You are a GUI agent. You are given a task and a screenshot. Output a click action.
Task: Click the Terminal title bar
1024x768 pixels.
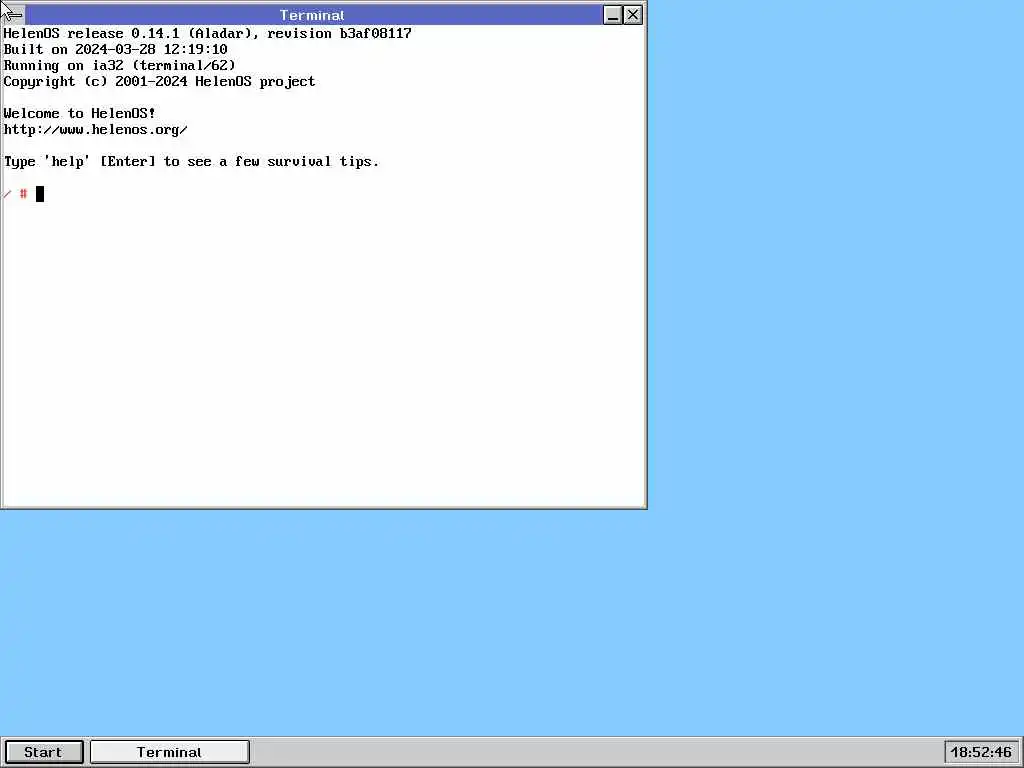point(312,15)
